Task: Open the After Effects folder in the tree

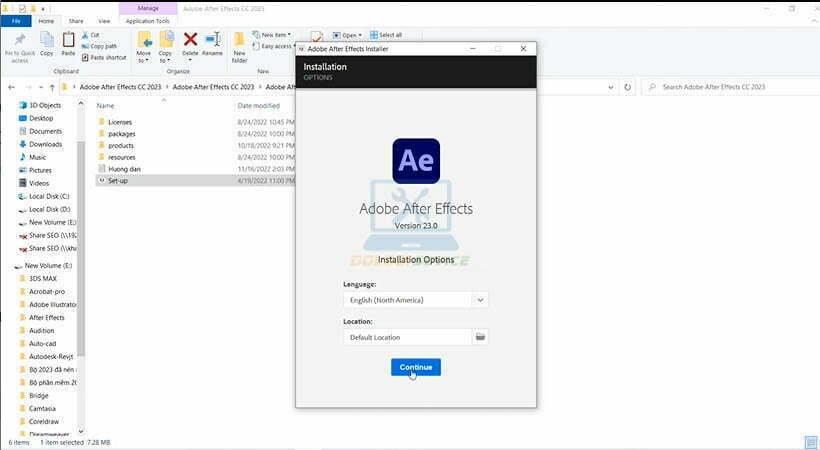Action: pyautogui.click(x=47, y=318)
